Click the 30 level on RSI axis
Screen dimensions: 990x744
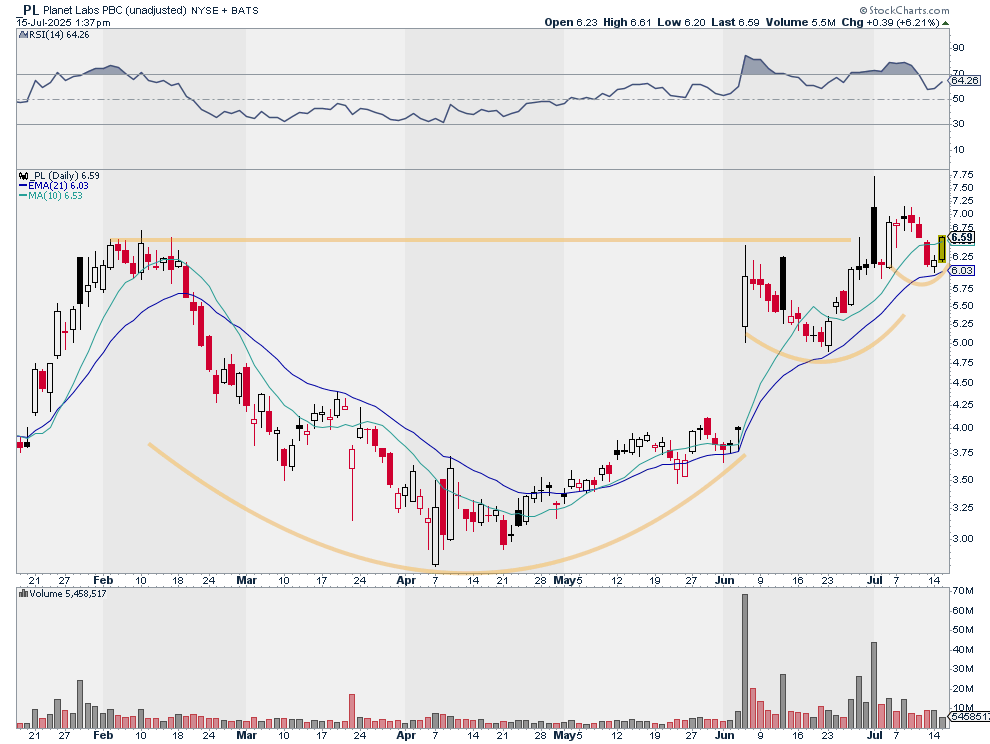(x=958, y=124)
